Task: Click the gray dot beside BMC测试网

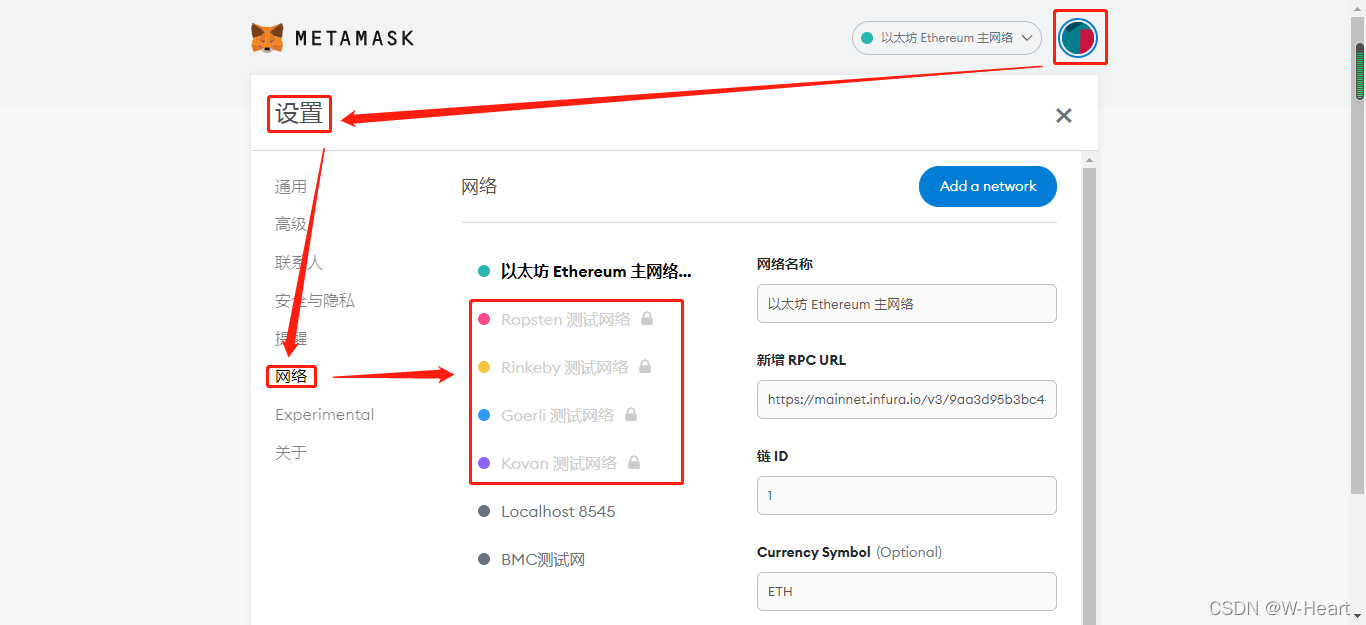Action: click(x=484, y=559)
